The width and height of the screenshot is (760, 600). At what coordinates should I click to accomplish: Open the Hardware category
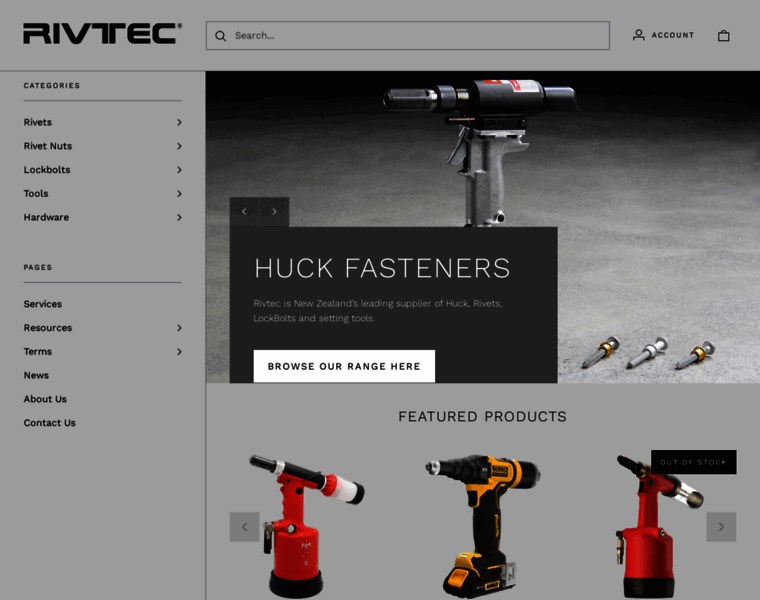point(47,217)
